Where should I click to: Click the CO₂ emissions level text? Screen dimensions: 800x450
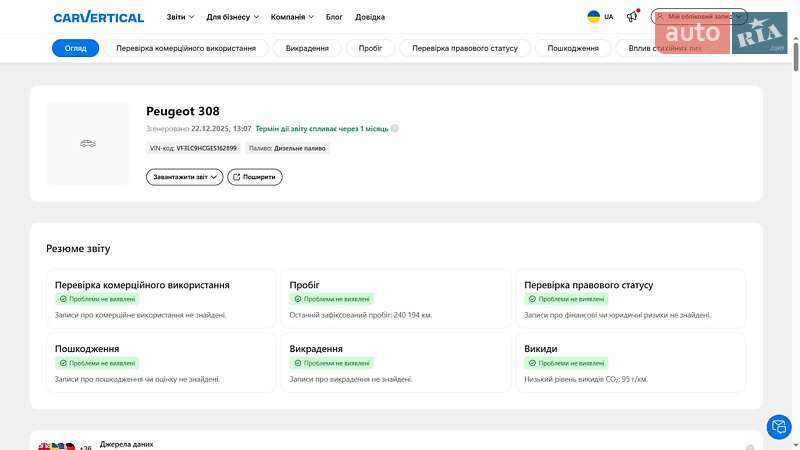(x=586, y=380)
